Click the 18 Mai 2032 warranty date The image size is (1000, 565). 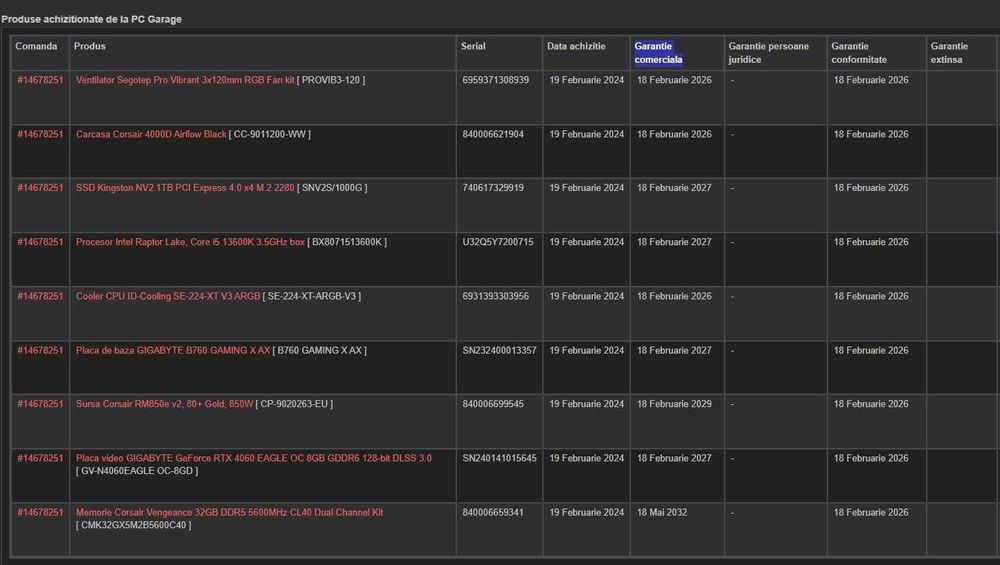(662, 512)
